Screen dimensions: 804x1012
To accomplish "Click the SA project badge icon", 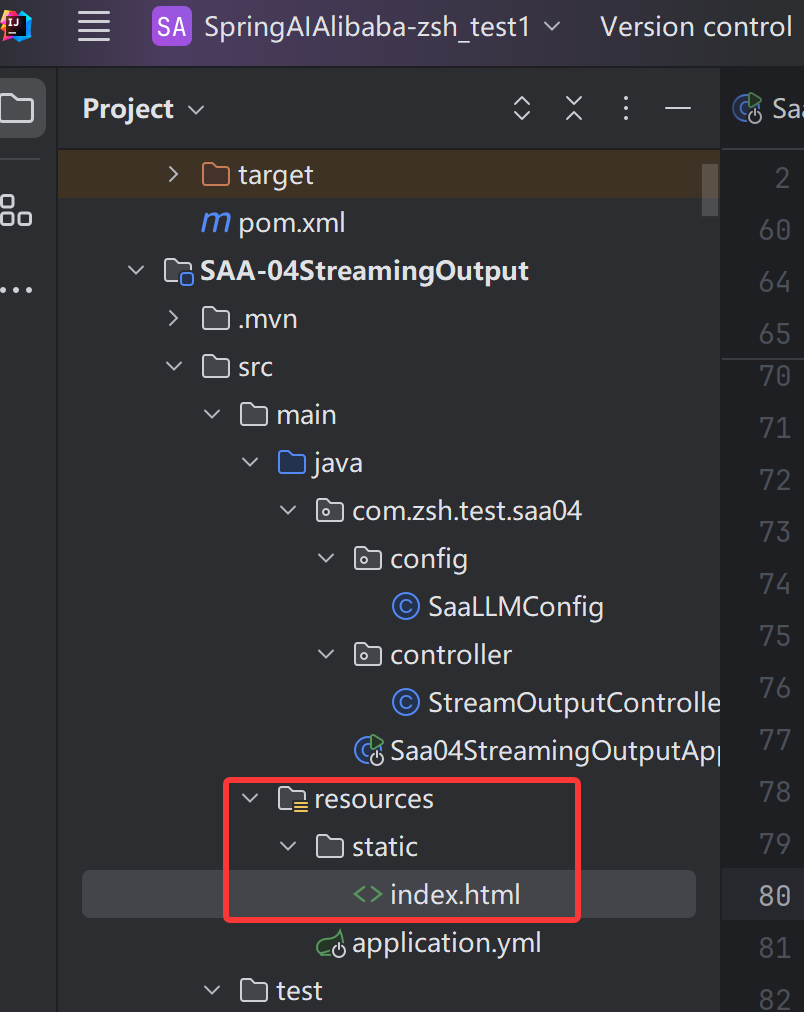I will [172, 26].
